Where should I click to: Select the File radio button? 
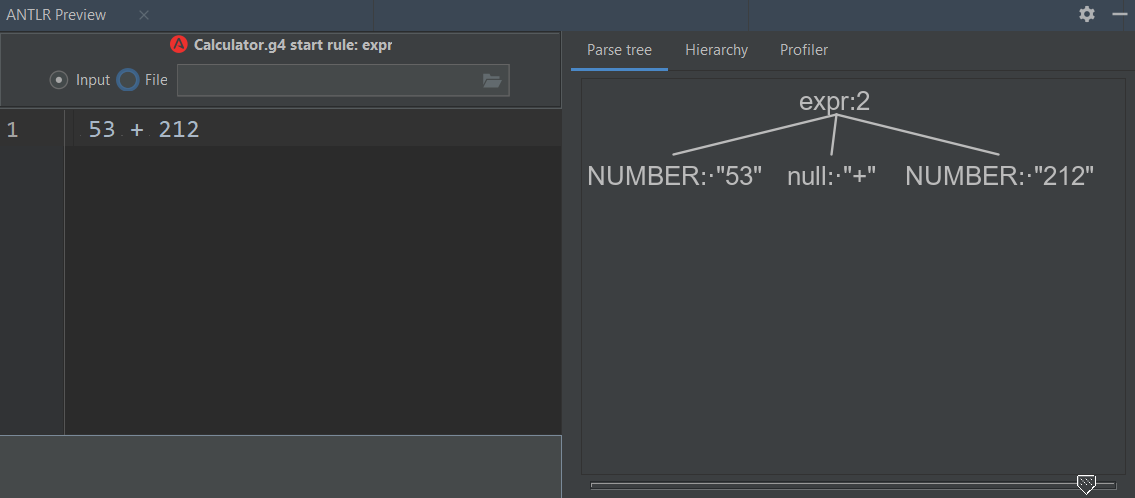[x=128, y=80]
